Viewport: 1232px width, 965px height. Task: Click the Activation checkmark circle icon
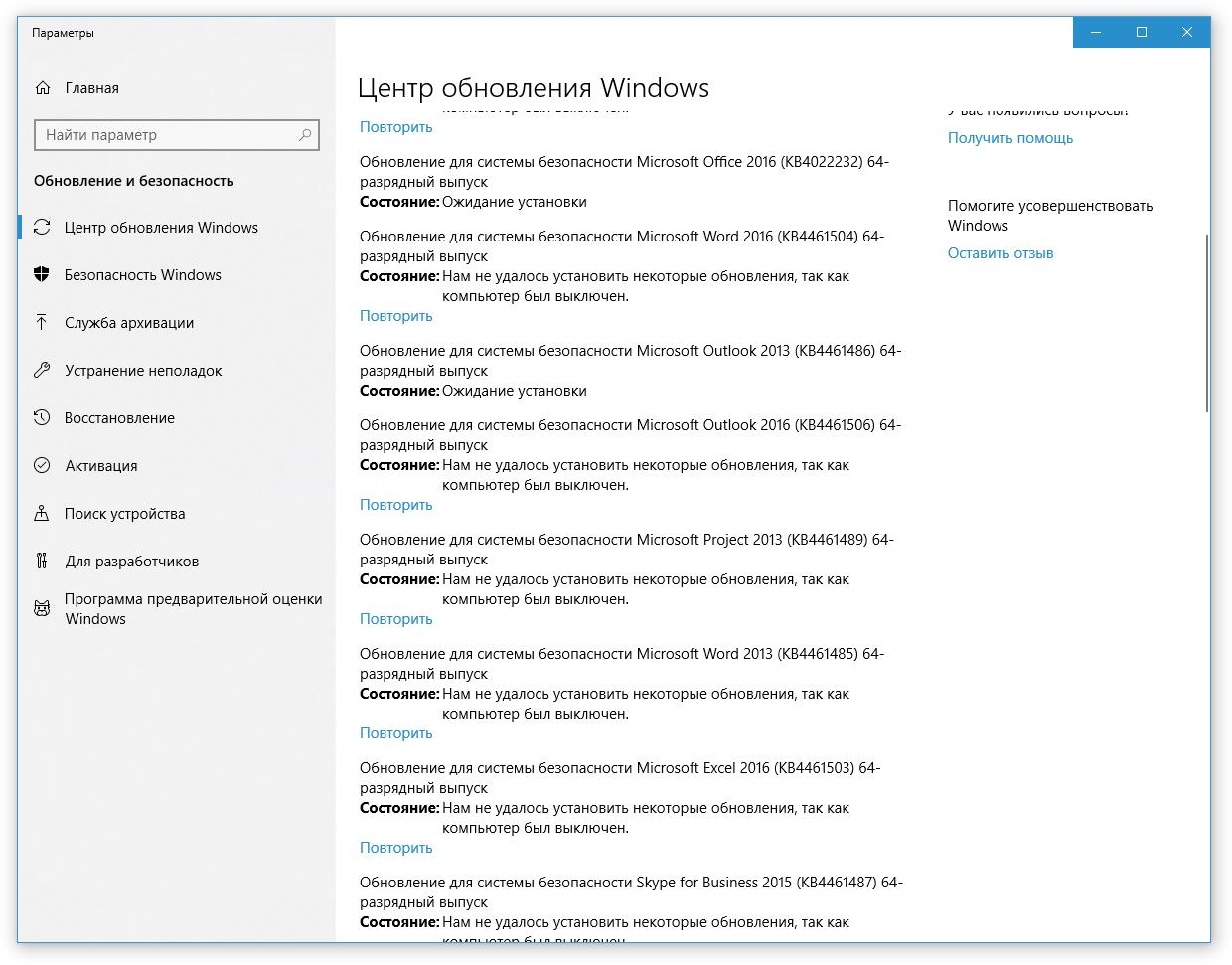click(42, 465)
